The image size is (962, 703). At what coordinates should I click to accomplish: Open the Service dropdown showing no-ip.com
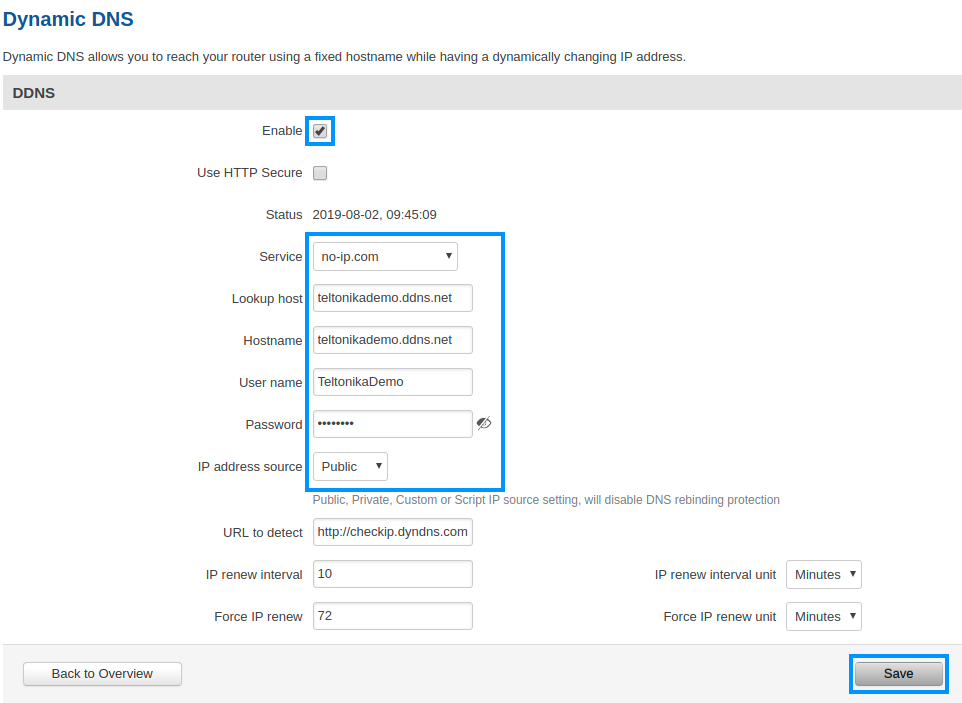point(385,257)
